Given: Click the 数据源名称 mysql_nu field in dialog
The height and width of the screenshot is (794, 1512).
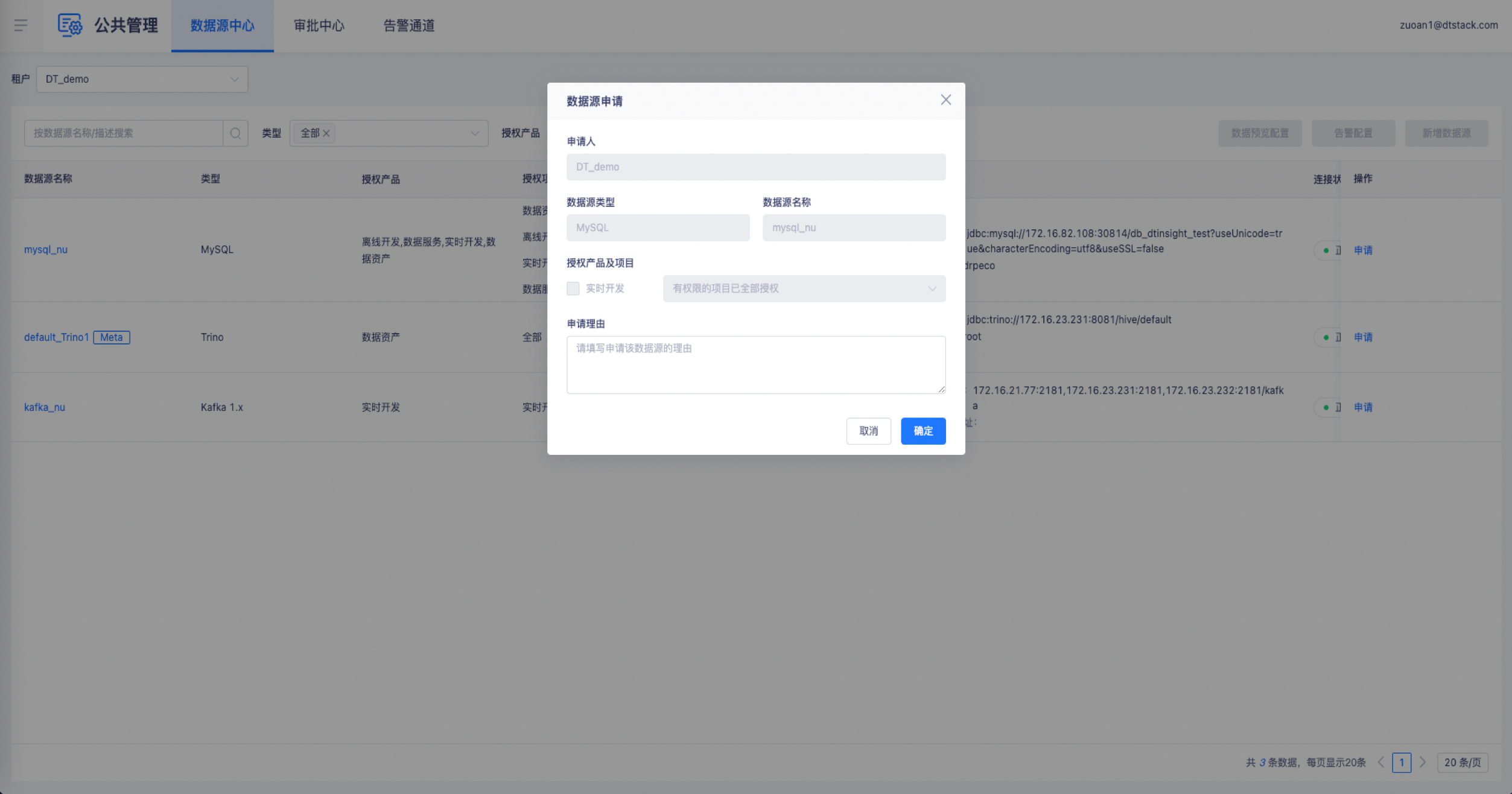Looking at the screenshot, I should tap(854, 227).
